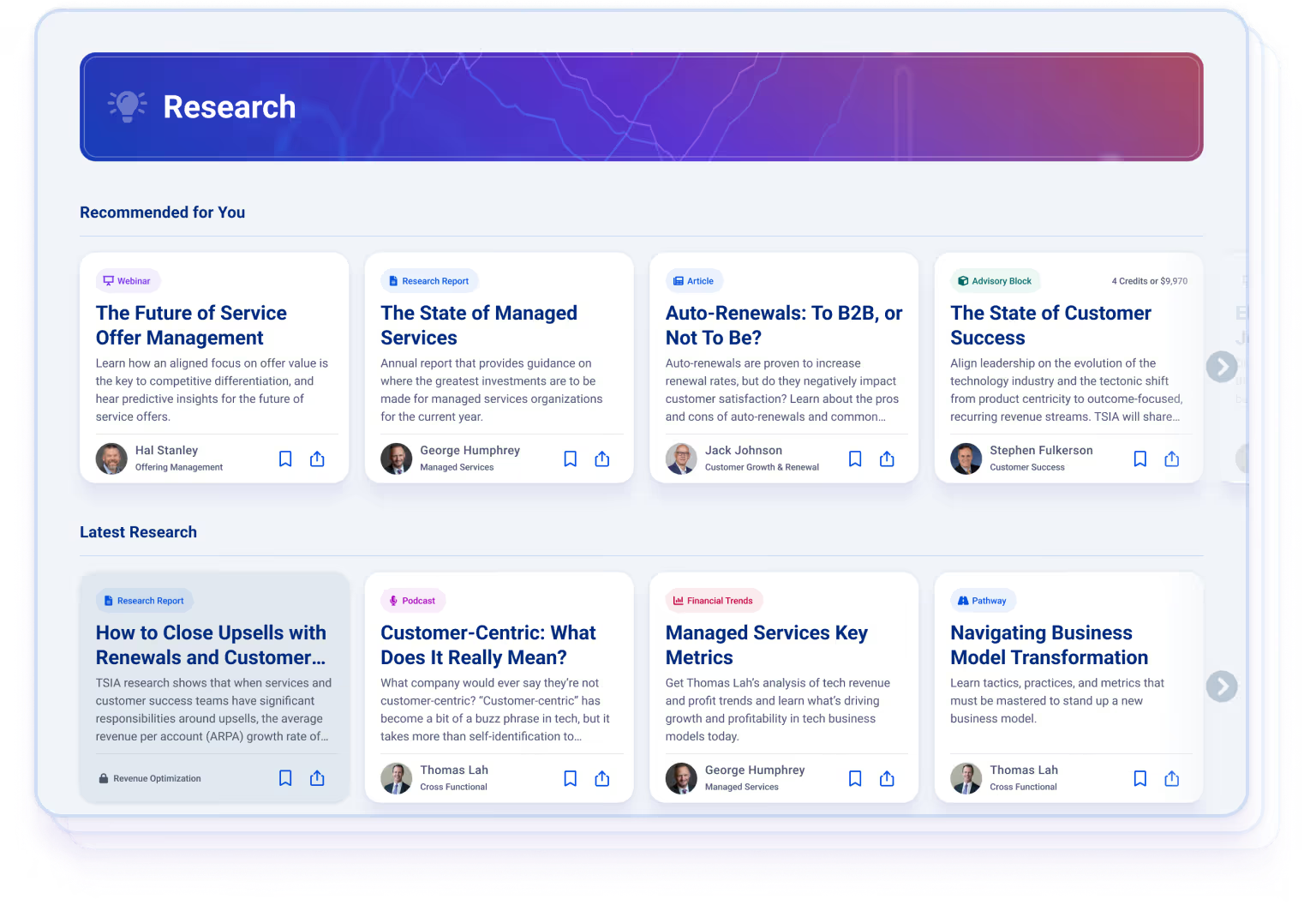Click the Article tag
This screenshot has height=905, width=1316.
[694, 281]
